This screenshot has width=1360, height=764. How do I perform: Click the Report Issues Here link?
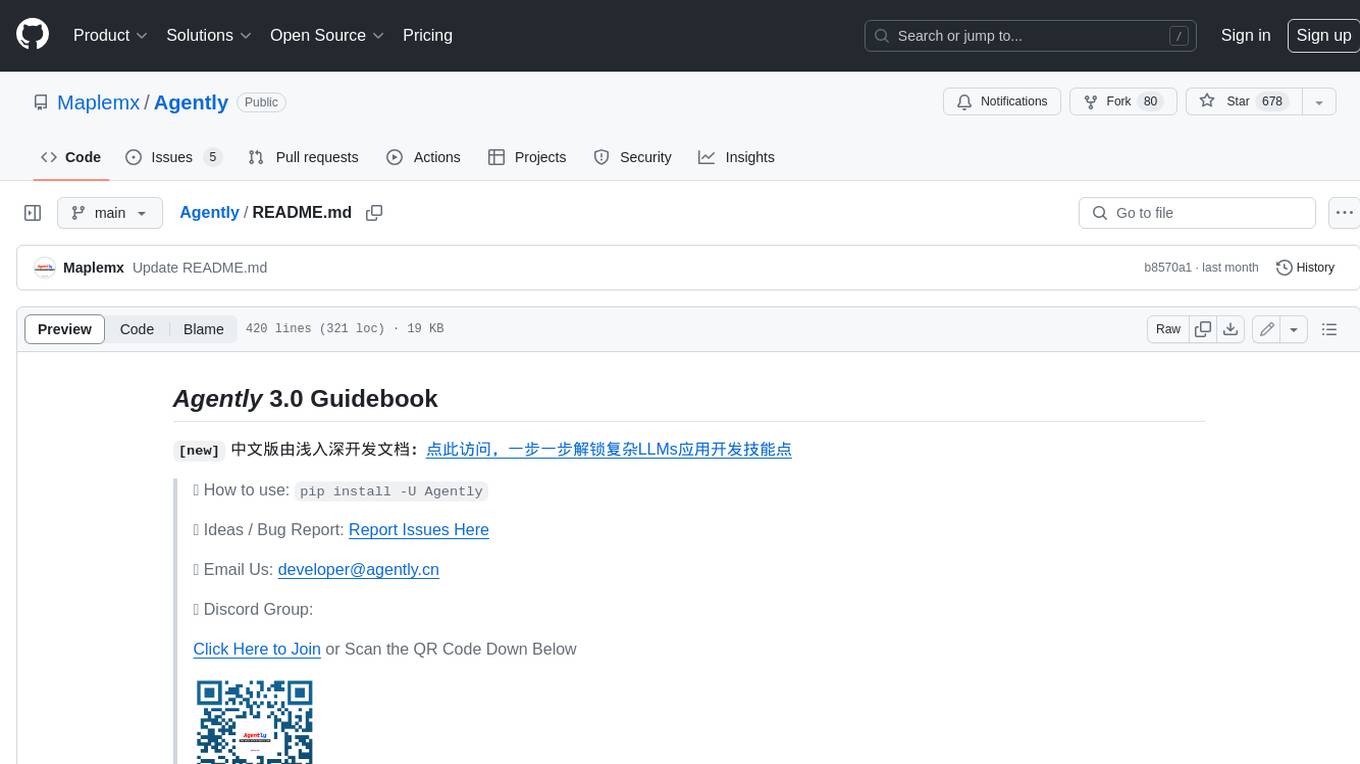point(419,529)
